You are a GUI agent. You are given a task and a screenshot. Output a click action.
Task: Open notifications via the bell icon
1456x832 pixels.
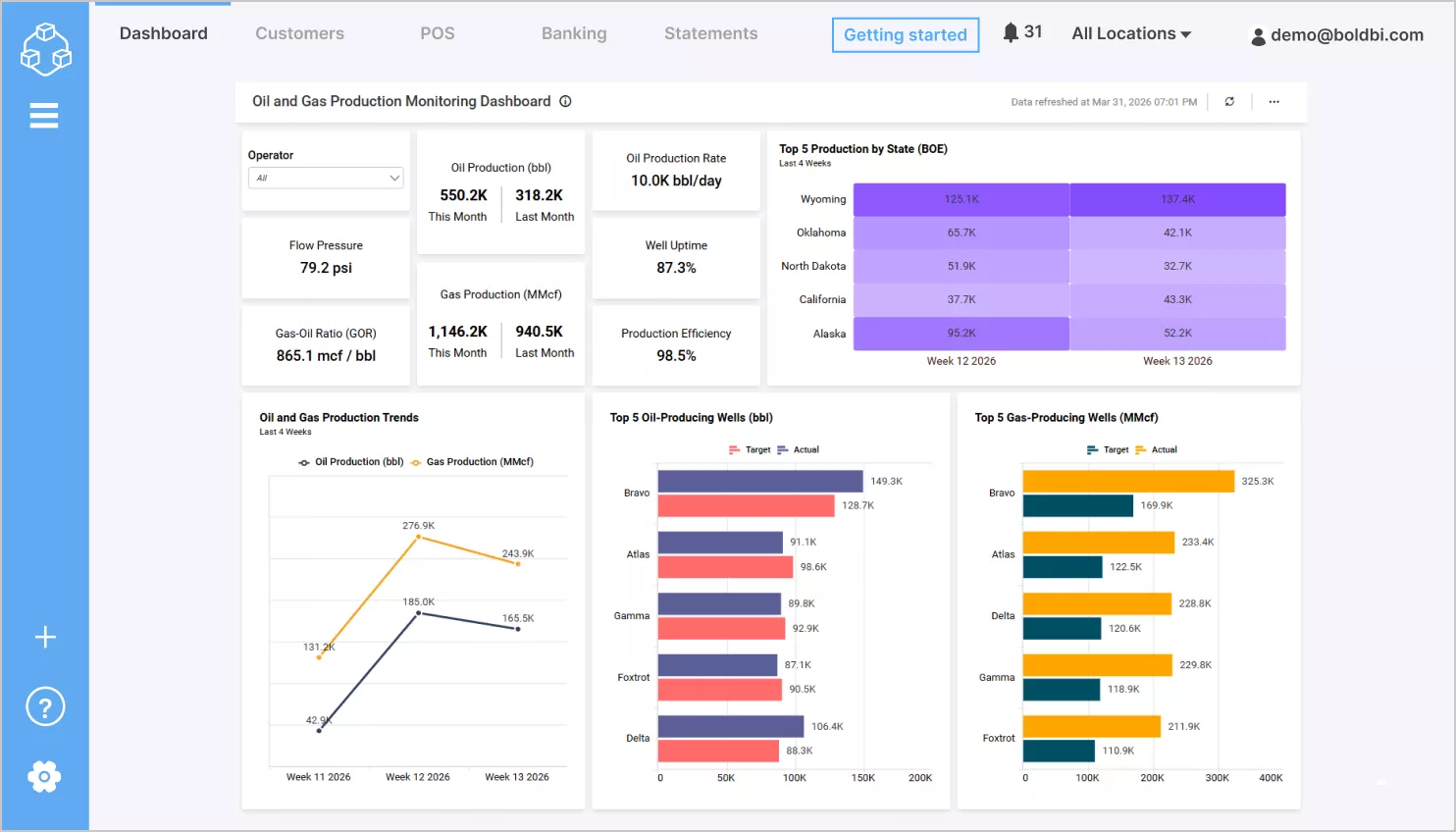[x=1010, y=30]
